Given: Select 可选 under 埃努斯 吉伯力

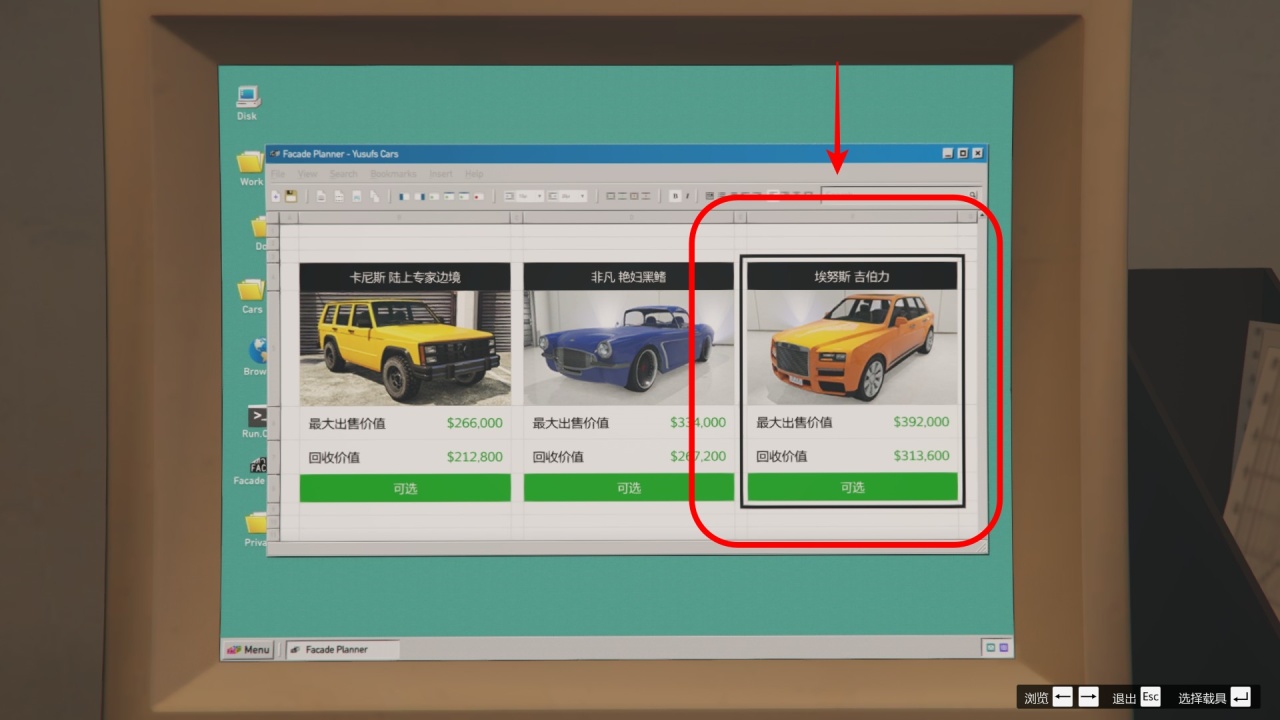Looking at the screenshot, I should [x=852, y=487].
